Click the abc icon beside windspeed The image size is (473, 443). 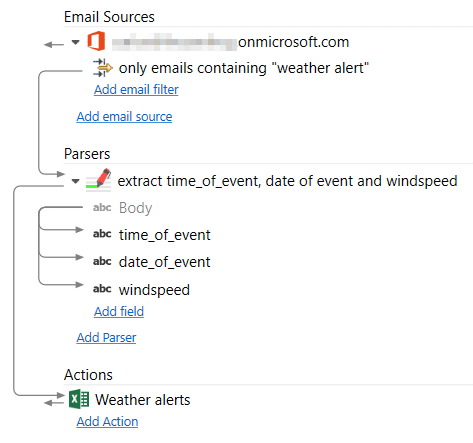click(102, 289)
